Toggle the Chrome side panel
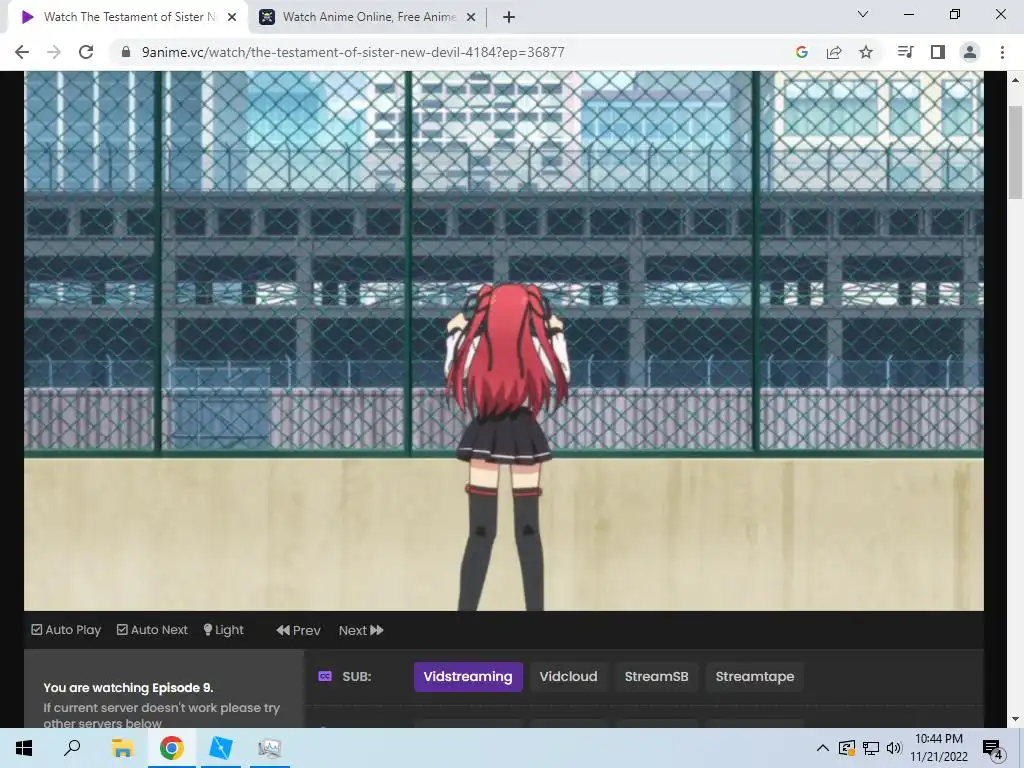1024x768 pixels. [x=938, y=52]
